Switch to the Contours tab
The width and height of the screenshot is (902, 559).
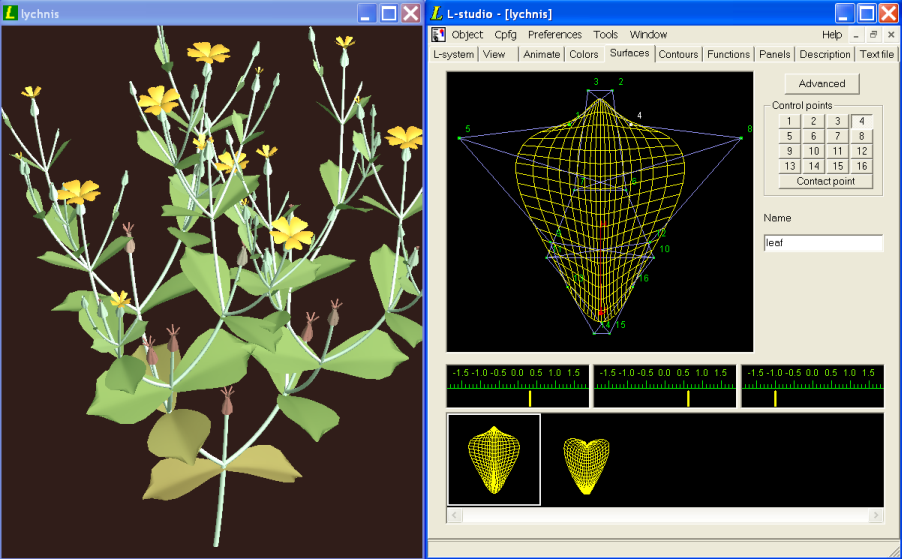click(678, 54)
